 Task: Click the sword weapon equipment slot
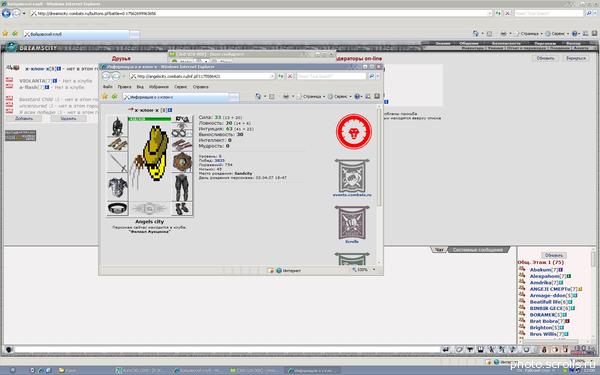(x=117, y=163)
